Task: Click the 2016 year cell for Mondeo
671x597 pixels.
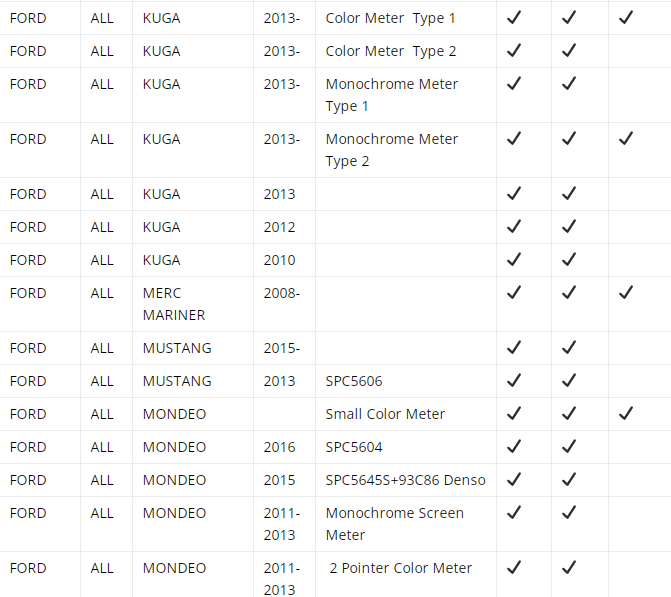Action: (x=280, y=447)
